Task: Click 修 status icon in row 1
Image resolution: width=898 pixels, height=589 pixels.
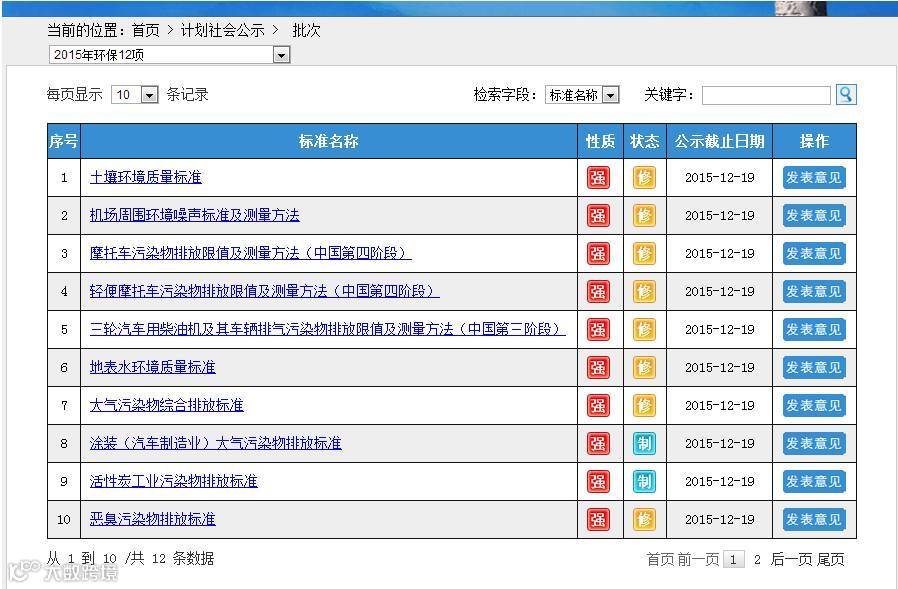Action: 644,178
